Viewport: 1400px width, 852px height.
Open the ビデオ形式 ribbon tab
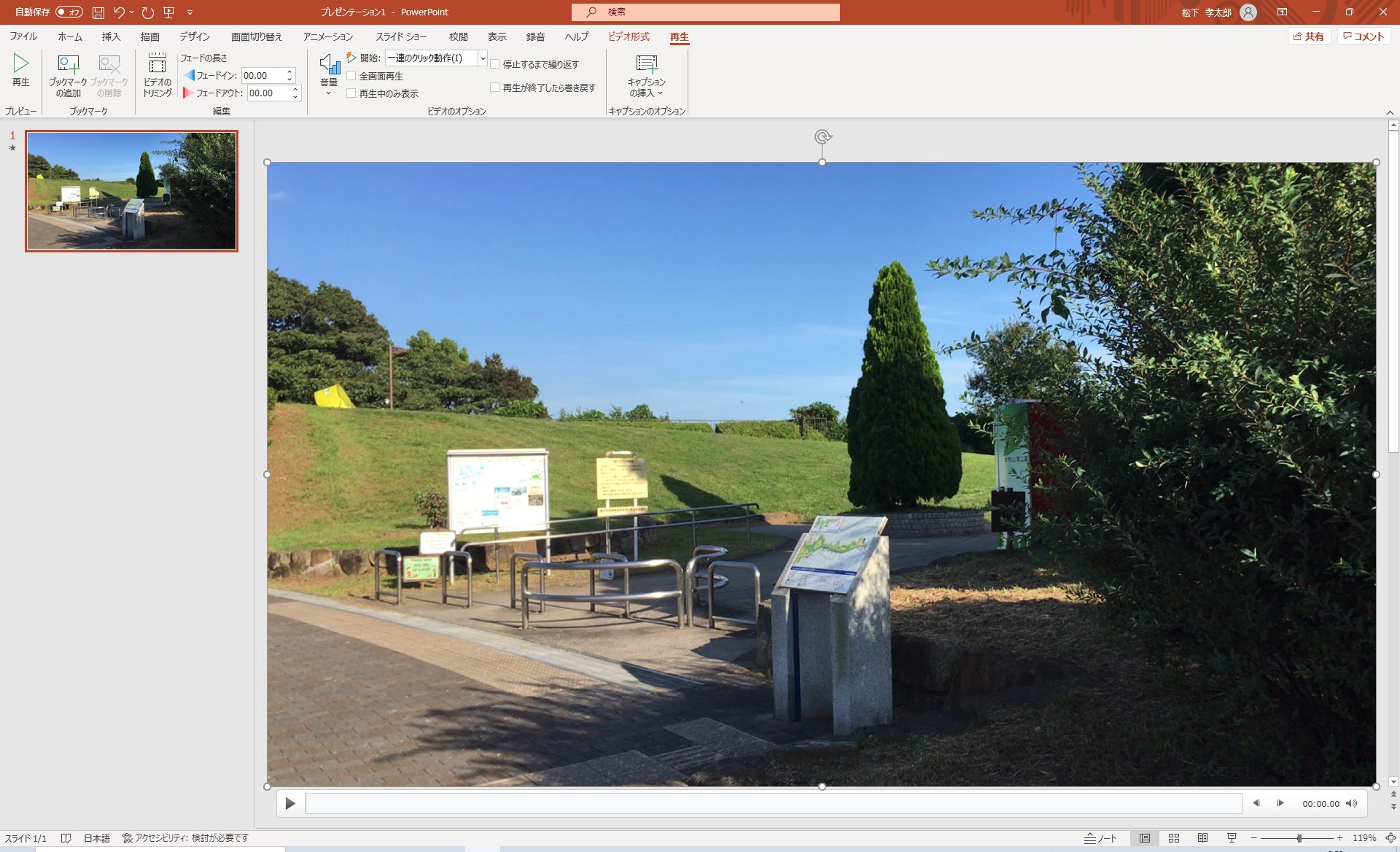[x=629, y=36]
